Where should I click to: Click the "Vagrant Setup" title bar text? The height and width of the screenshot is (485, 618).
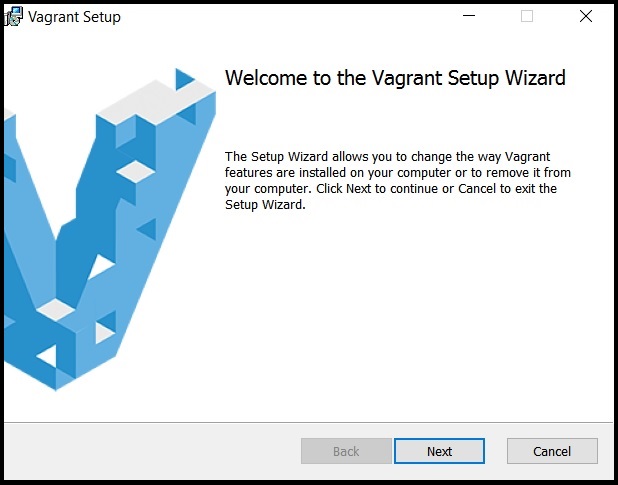pyautogui.click(x=74, y=17)
